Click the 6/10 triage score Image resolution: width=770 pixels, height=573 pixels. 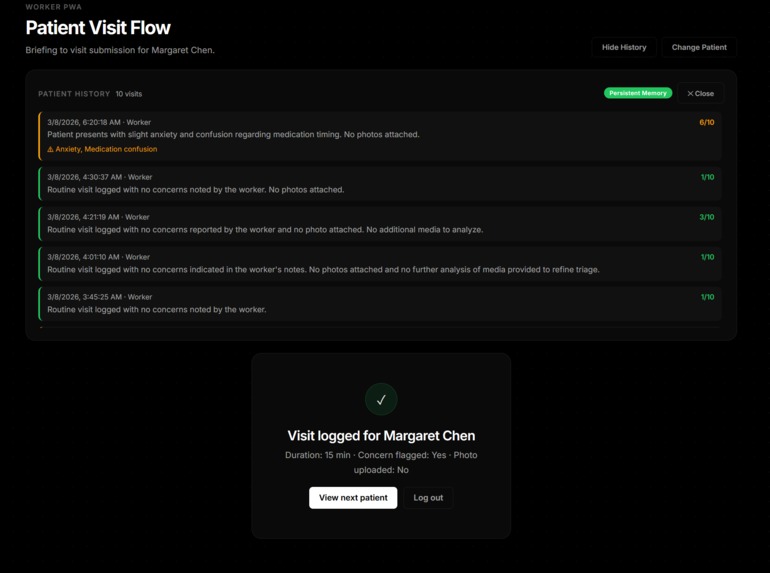pyautogui.click(x=707, y=122)
